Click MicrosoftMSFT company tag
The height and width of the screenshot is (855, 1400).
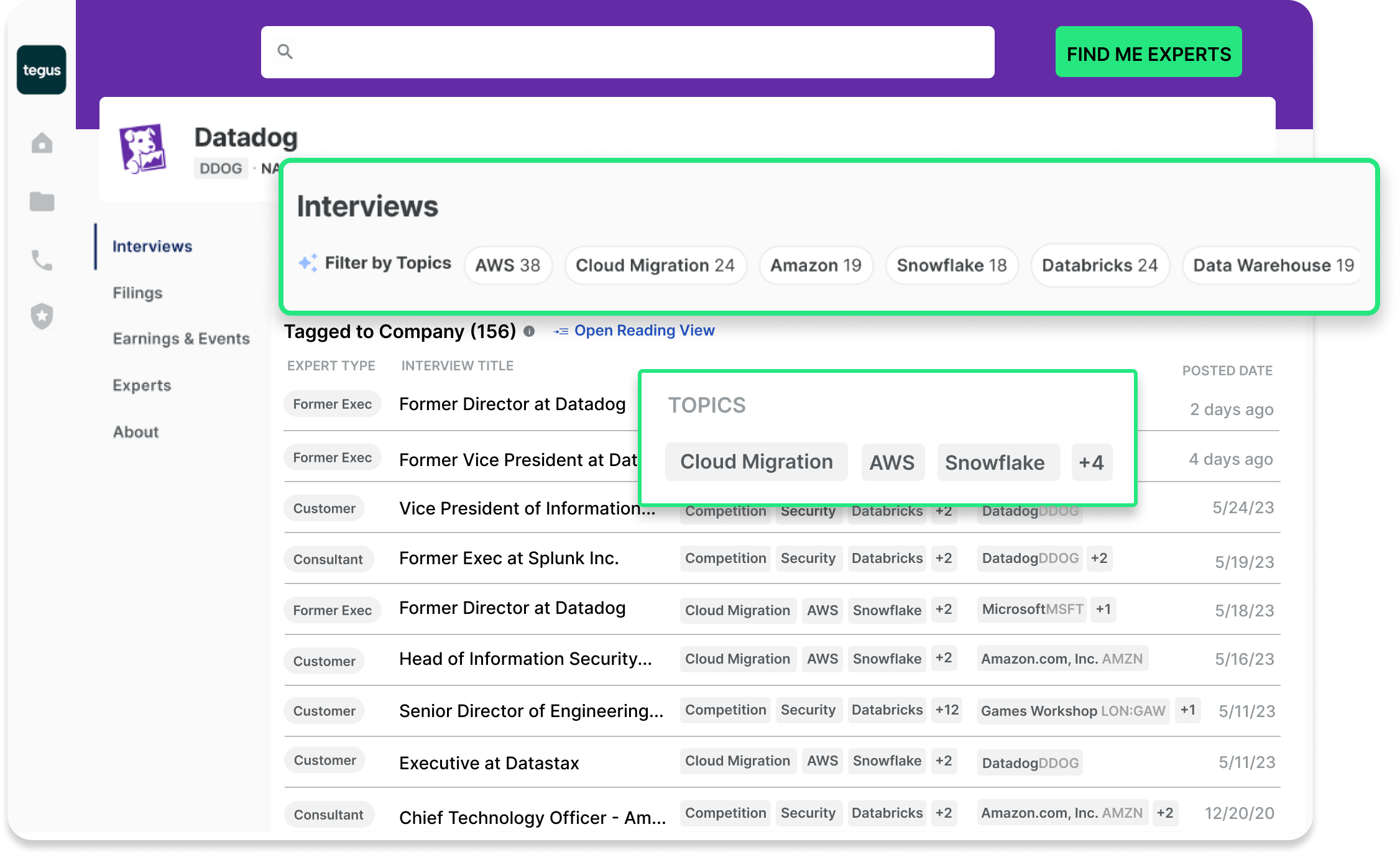point(1032,609)
